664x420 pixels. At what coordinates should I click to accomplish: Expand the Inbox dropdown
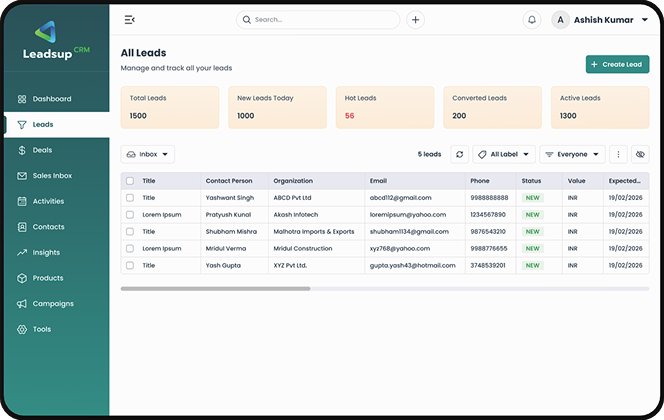148,155
